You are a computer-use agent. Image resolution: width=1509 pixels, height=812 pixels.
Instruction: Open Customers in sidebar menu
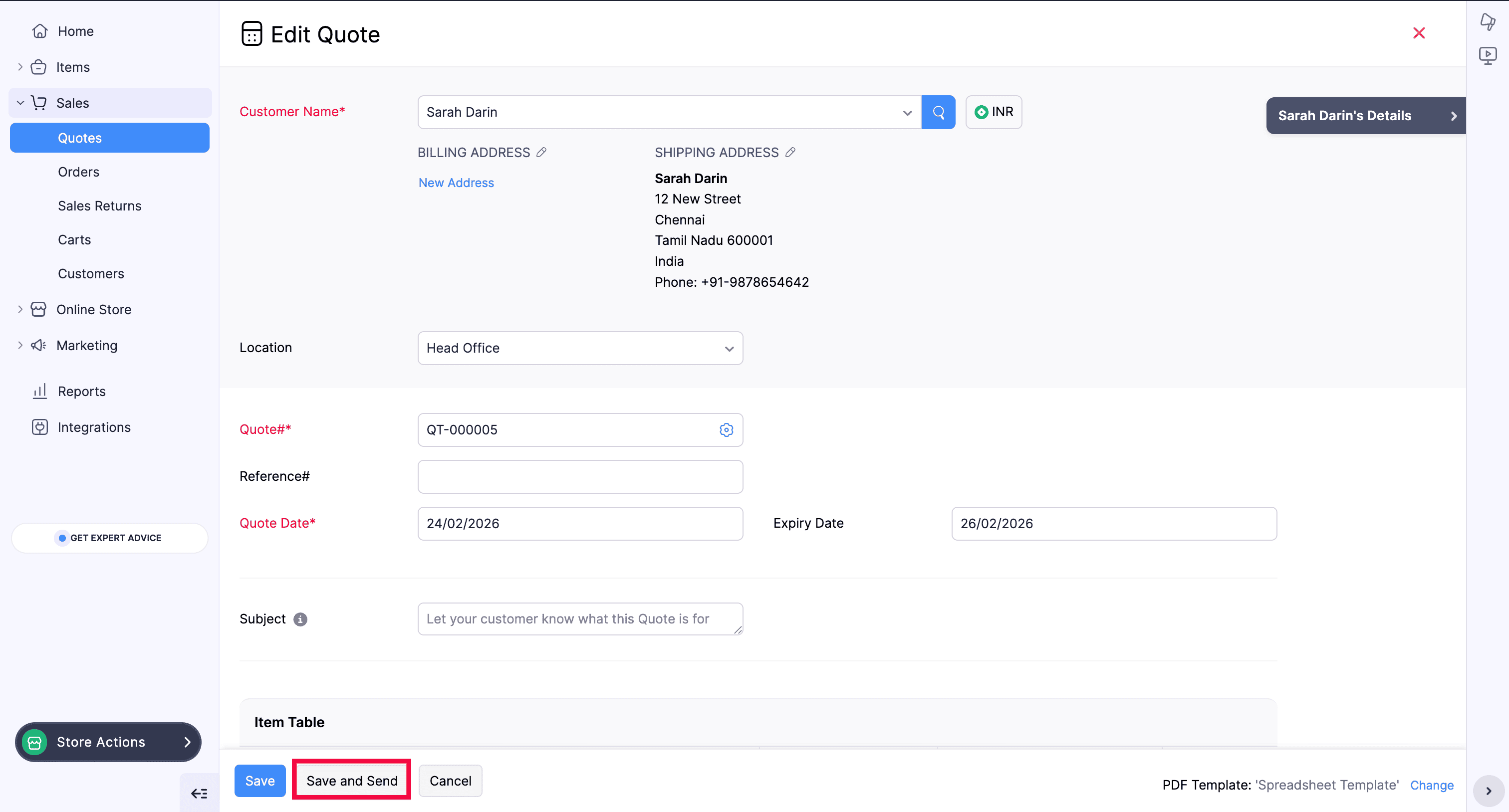tap(91, 273)
